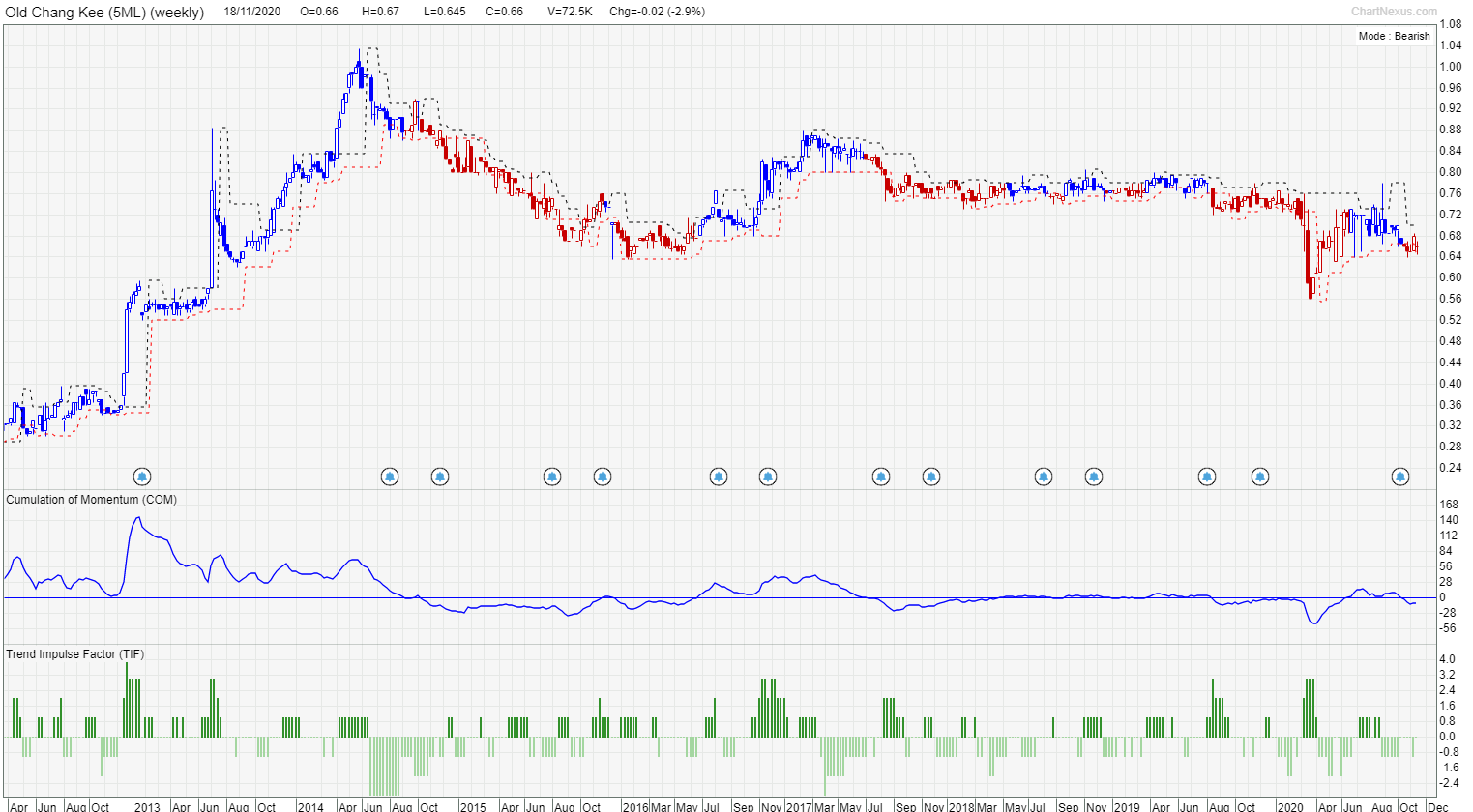The image size is (1473, 812).
Task: Click the 2017 year label on time axis
Action: (798, 806)
